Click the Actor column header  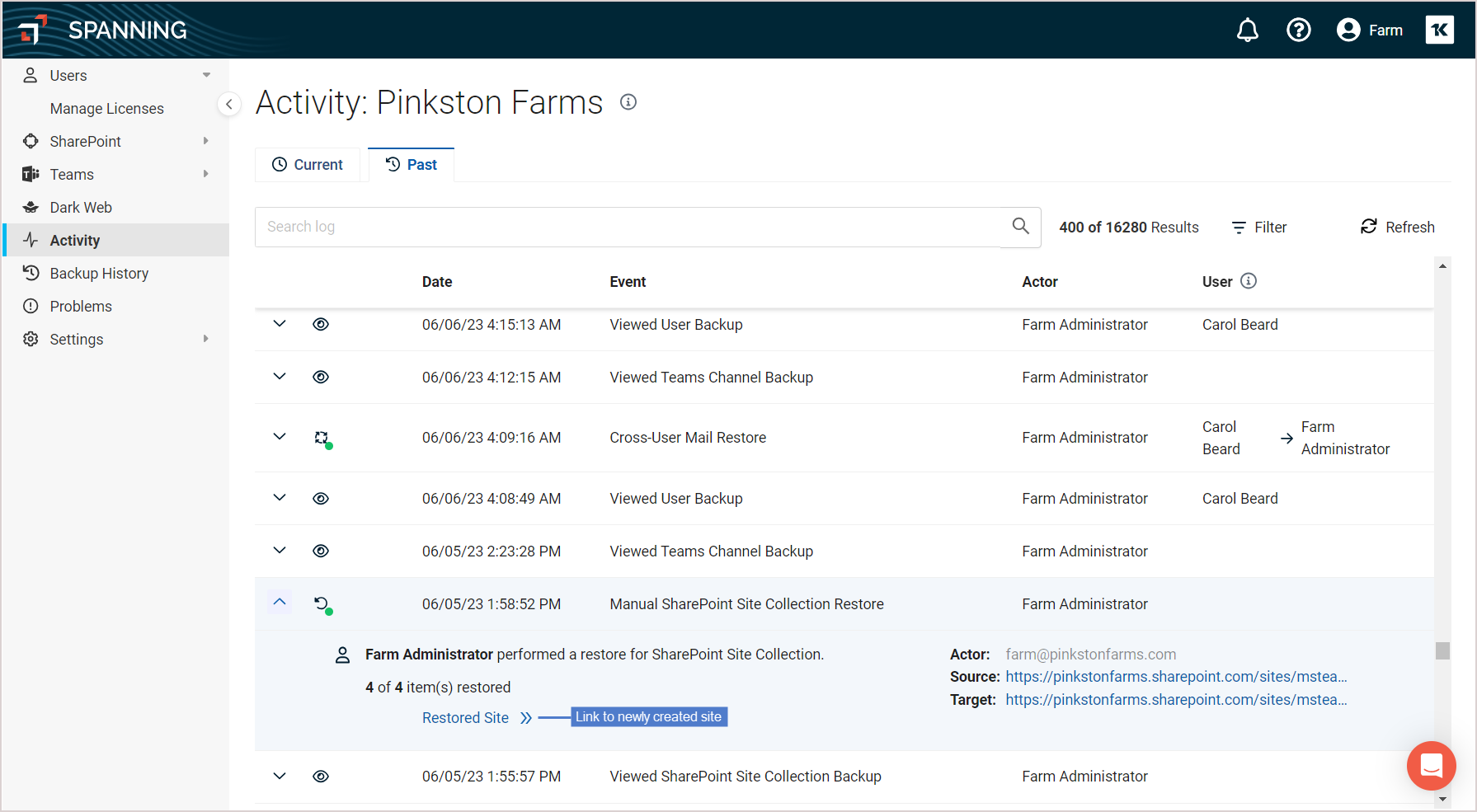(1040, 282)
